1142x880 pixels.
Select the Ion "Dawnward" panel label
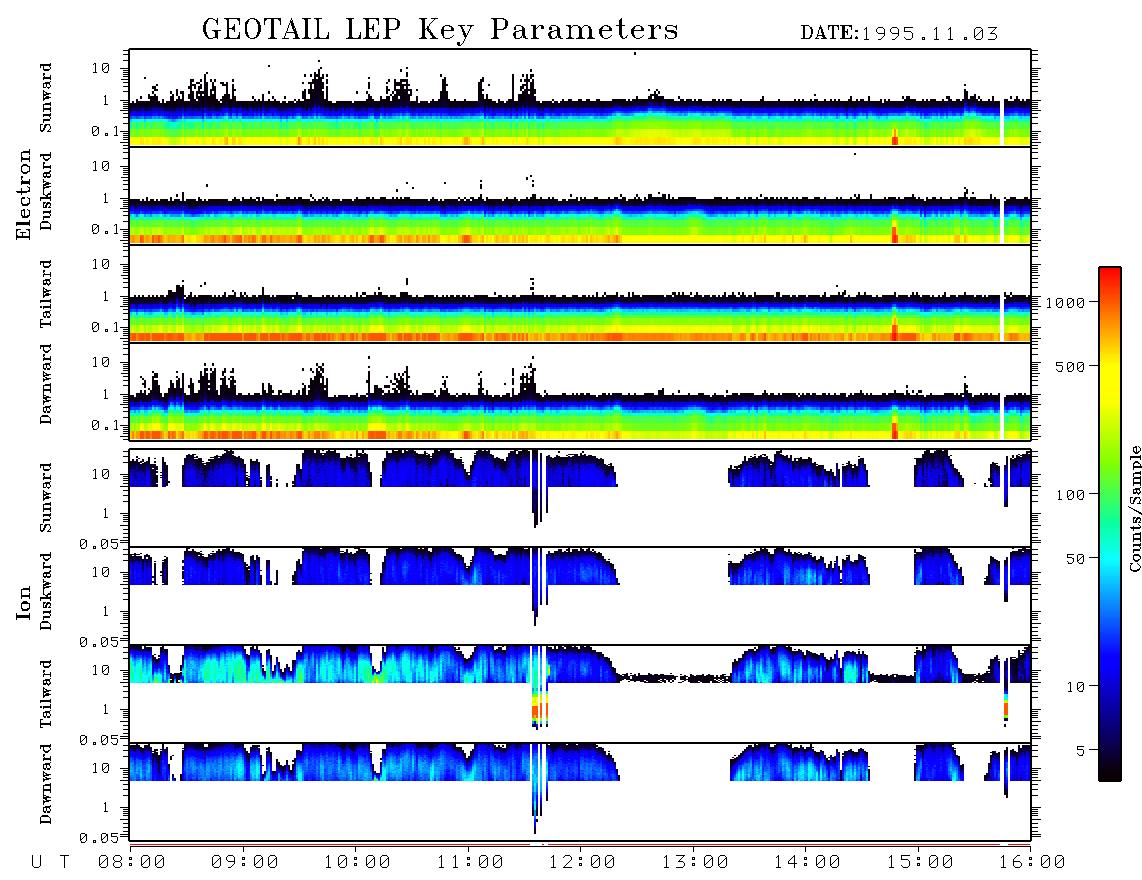coord(46,783)
